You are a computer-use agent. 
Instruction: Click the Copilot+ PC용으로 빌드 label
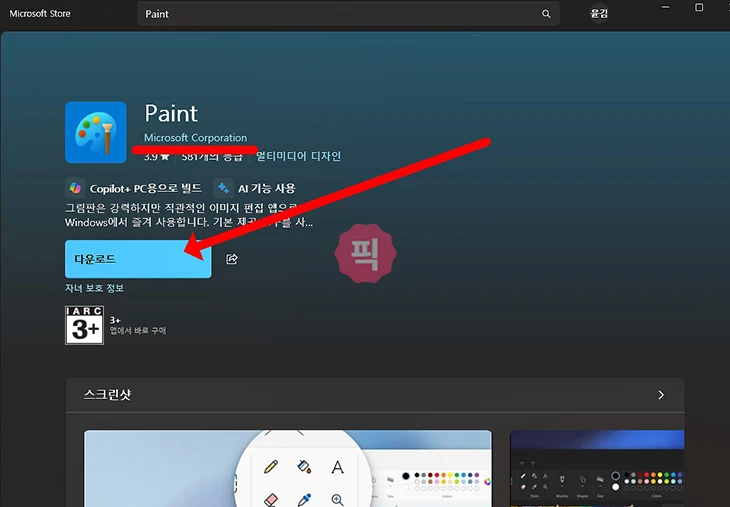[146, 189]
